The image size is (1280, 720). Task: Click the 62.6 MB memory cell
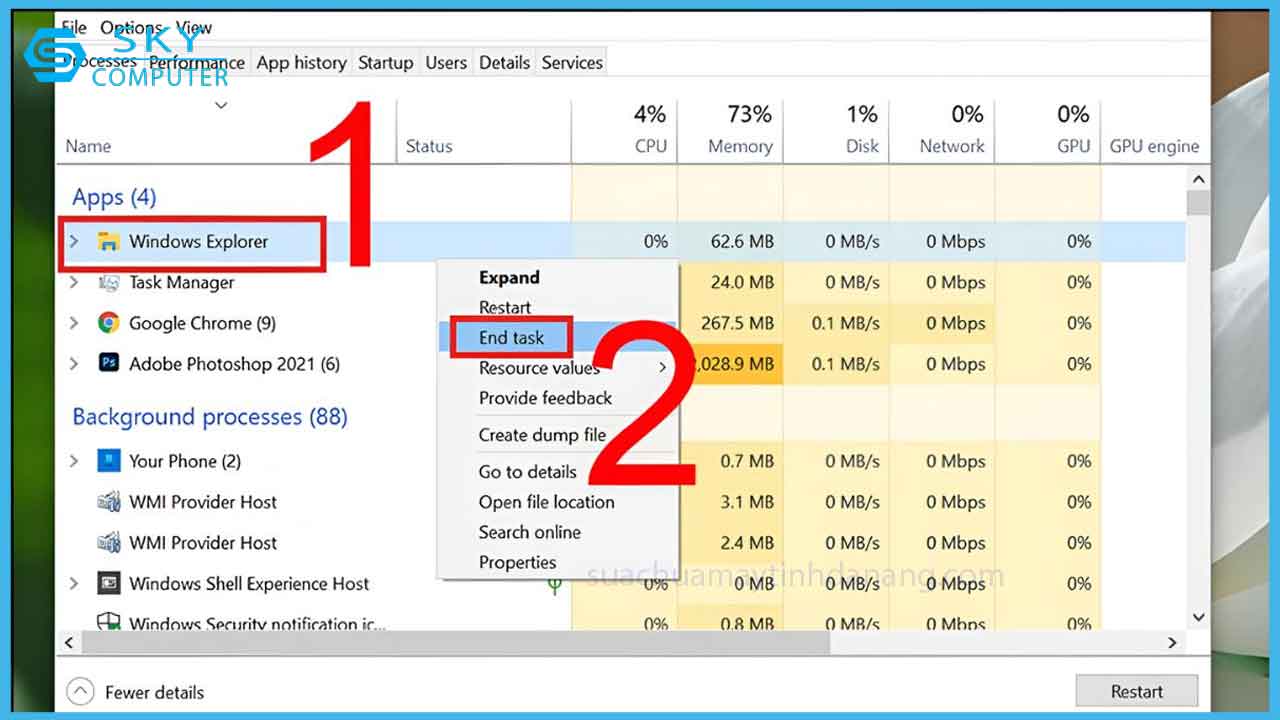(x=742, y=241)
